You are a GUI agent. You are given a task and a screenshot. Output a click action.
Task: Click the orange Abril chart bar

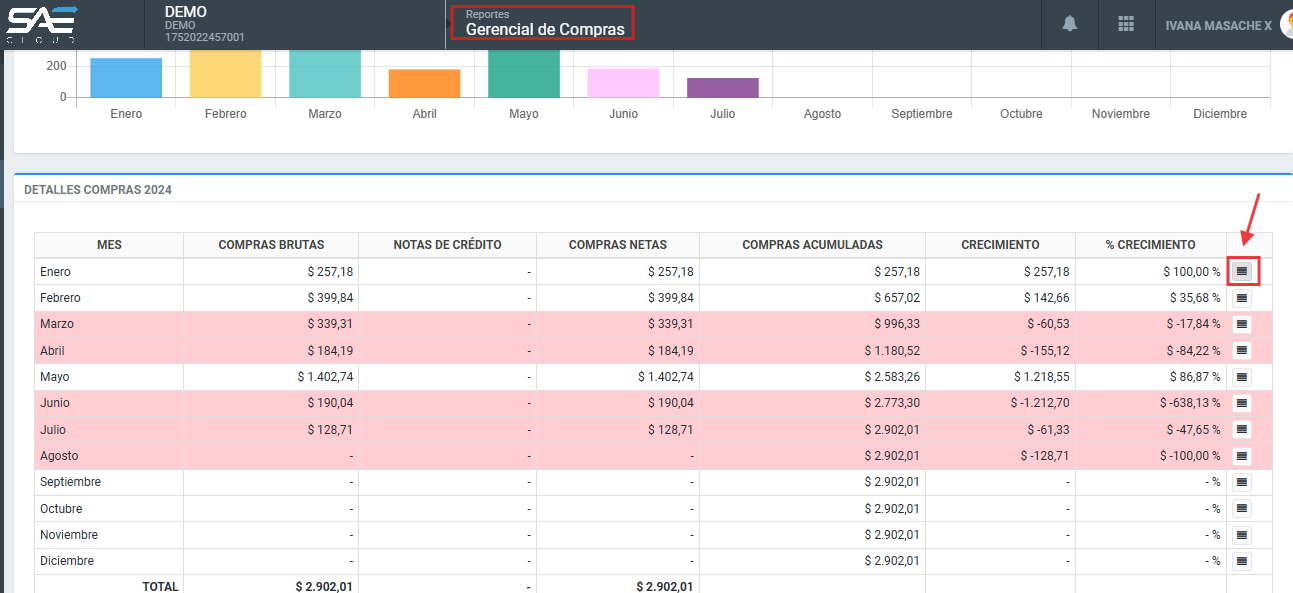click(x=424, y=84)
